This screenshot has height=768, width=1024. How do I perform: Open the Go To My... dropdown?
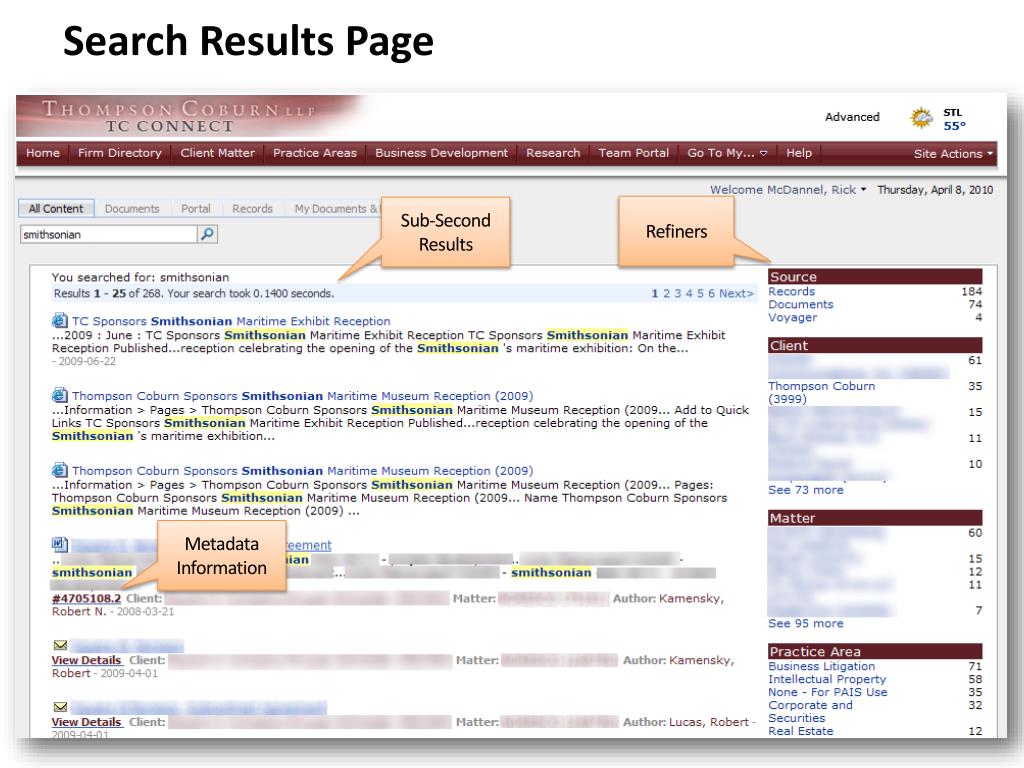pyautogui.click(x=727, y=153)
